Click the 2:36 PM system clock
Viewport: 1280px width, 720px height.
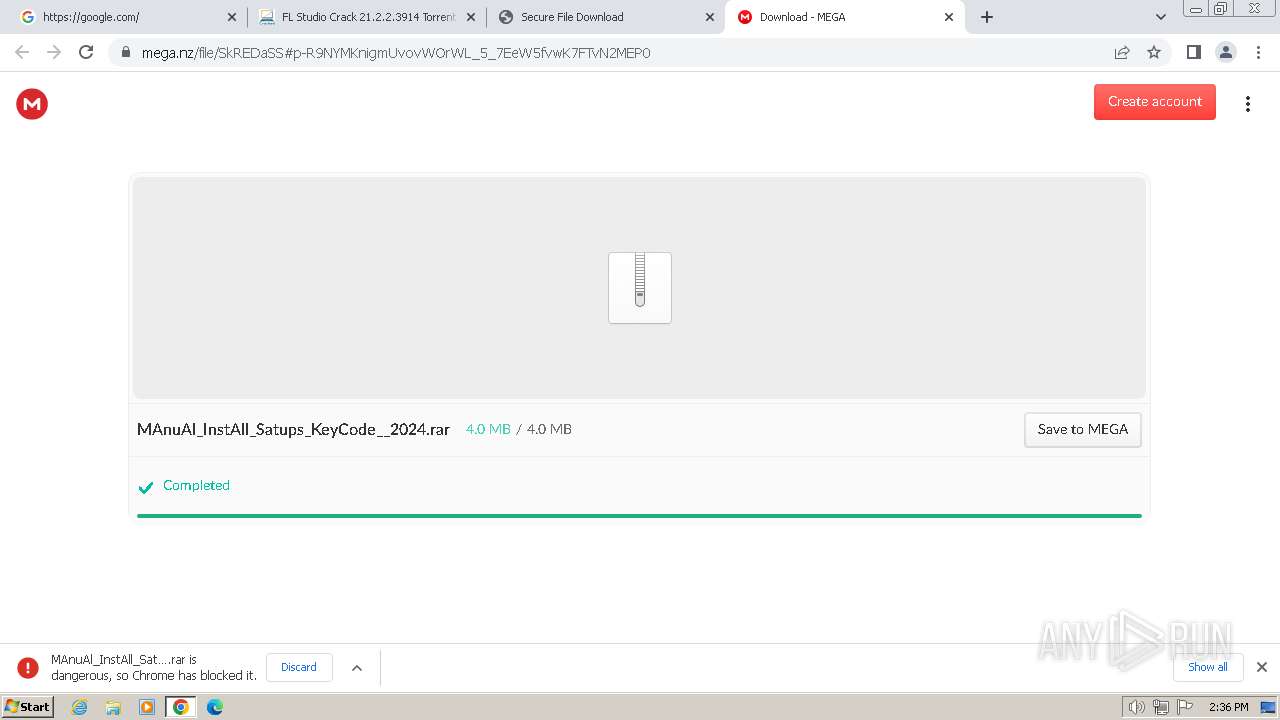click(1228, 707)
